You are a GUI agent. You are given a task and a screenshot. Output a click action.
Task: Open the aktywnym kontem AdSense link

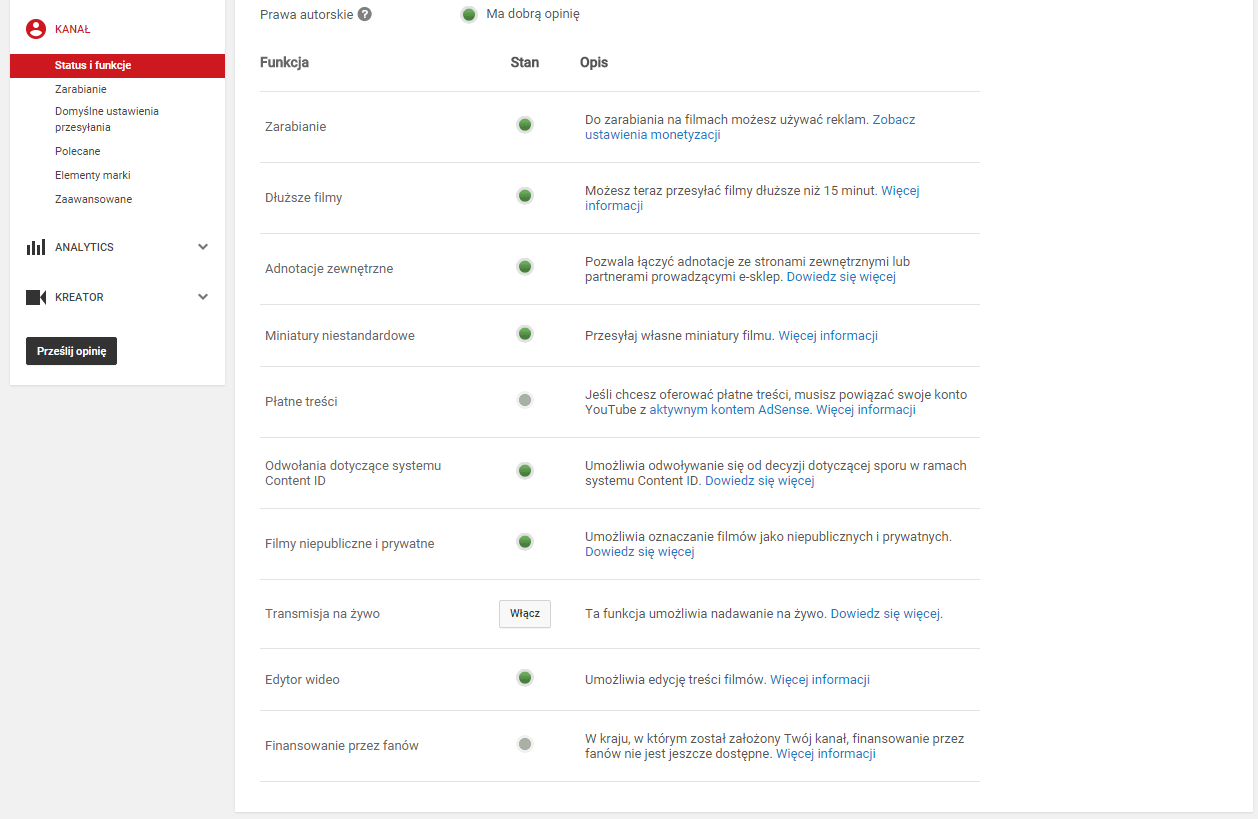731,410
